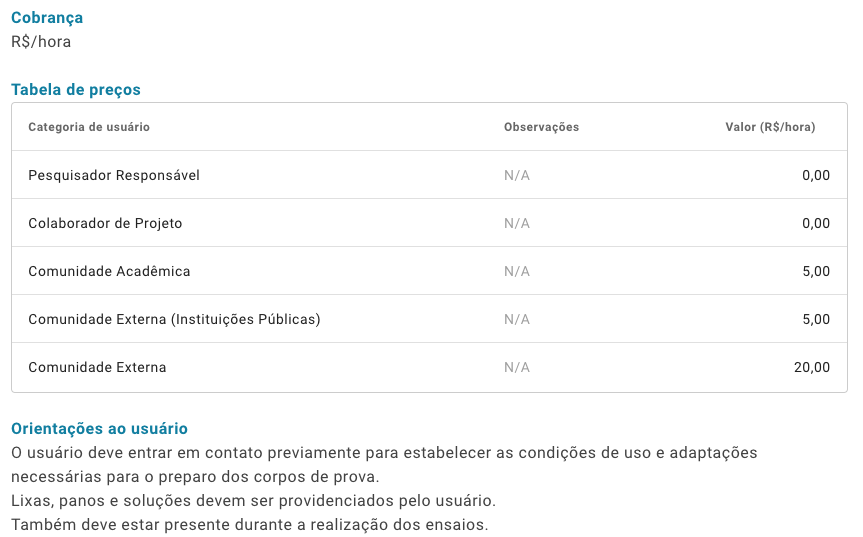863x537 pixels.
Task: Click N/A in the Comunidade Acadêmica row
Action: coord(517,271)
